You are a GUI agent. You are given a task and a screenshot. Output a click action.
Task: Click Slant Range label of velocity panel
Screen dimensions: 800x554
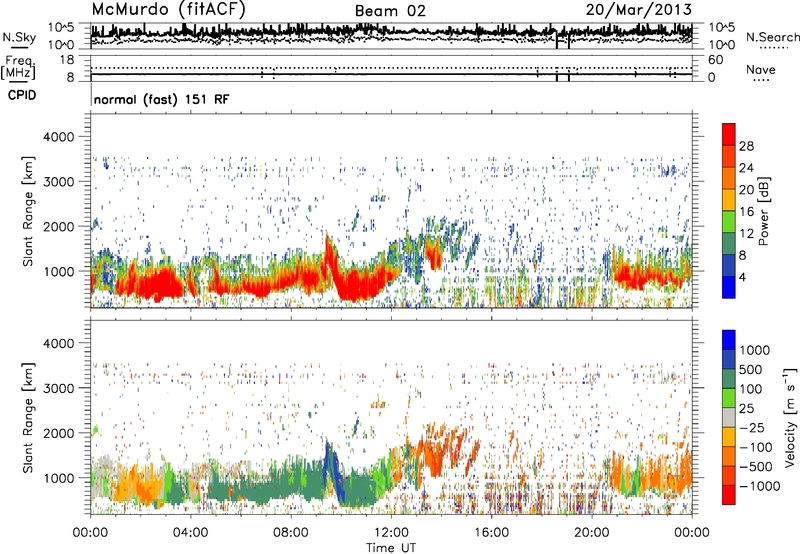[28, 417]
